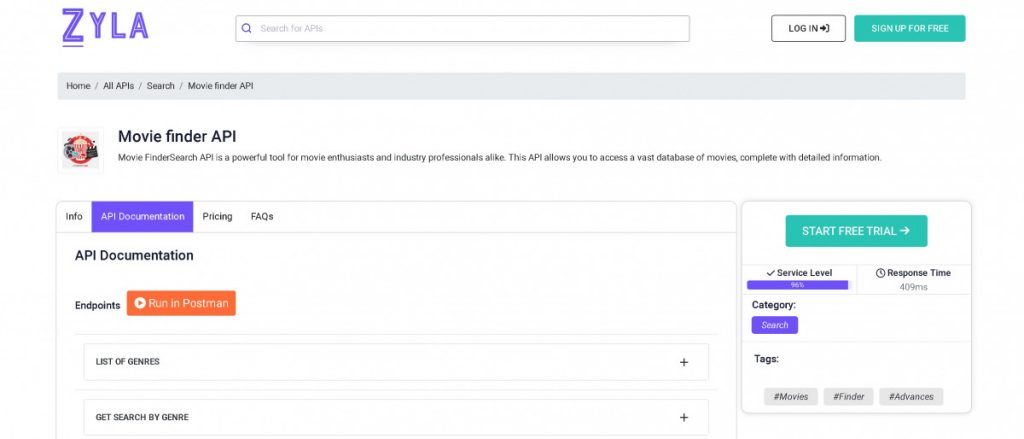Click the Movie finder API heading

pyautogui.click(x=177, y=137)
